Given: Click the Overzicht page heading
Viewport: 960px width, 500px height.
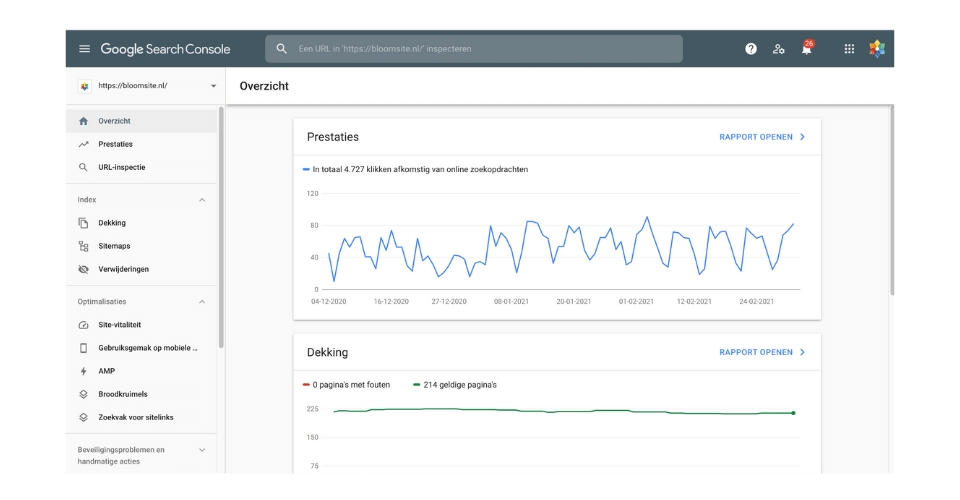Looking at the screenshot, I should (264, 86).
